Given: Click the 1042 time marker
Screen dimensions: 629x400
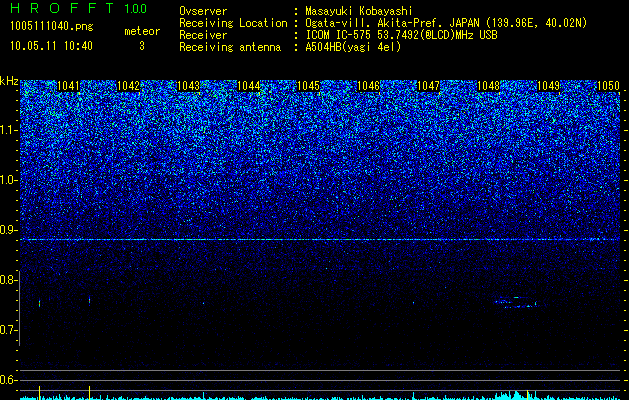Looking at the screenshot, I should [128, 86].
